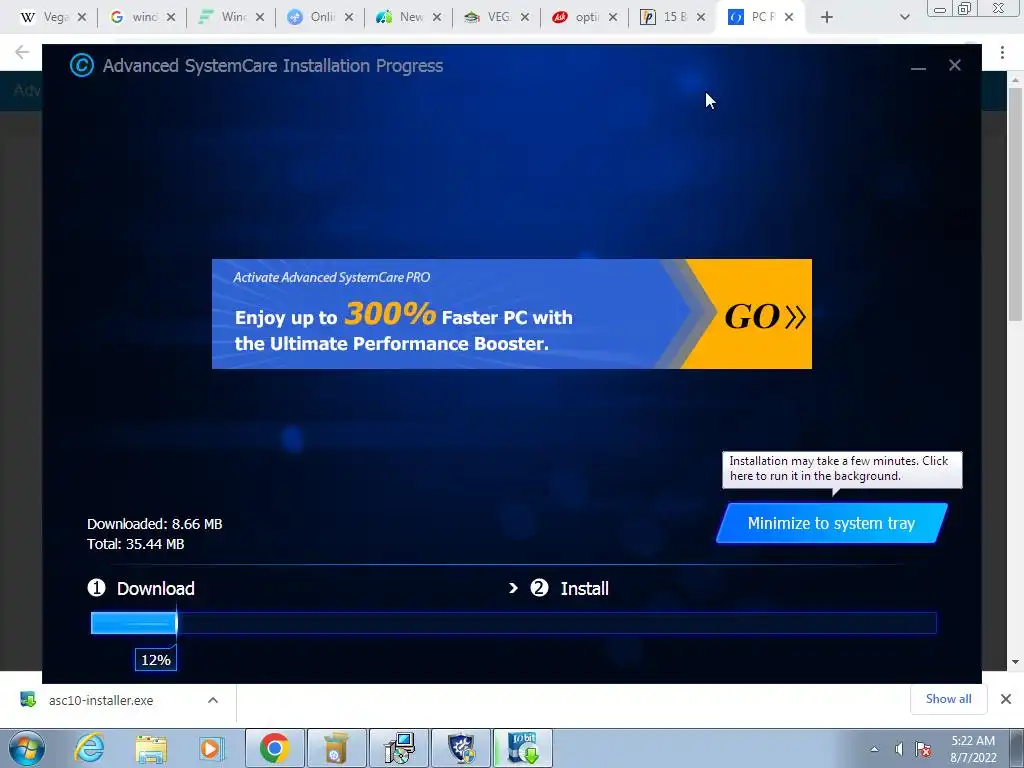Close the Google search tab
The height and width of the screenshot is (768, 1024).
[x=170, y=17]
